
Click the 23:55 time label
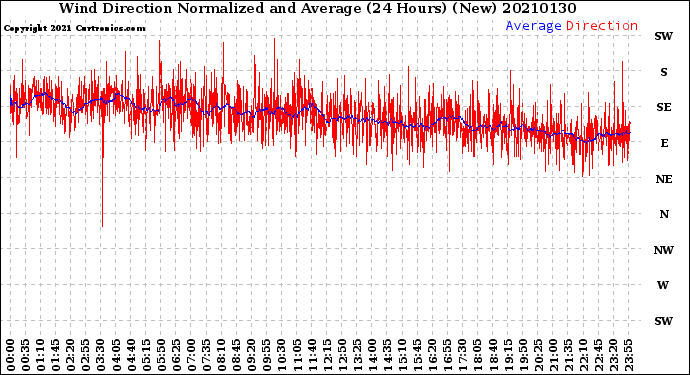(628, 355)
